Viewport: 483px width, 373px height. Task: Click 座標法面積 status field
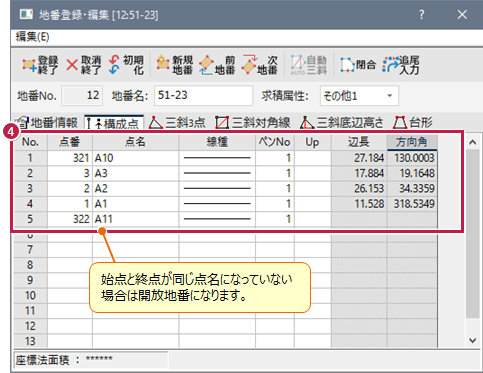[x=91, y=360]
